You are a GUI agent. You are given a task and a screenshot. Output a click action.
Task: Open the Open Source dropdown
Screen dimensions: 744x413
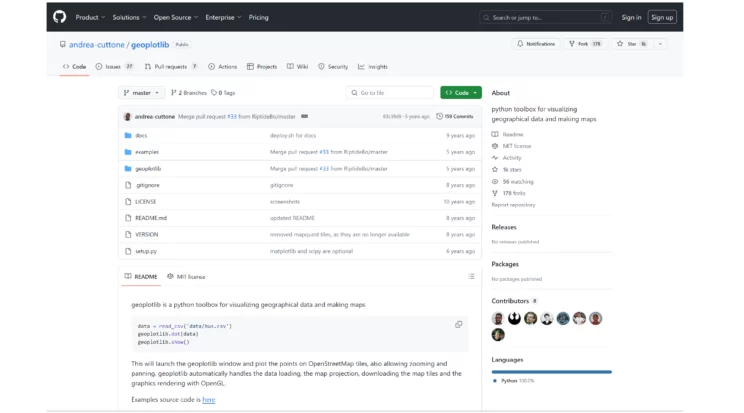tap(176, 17)
